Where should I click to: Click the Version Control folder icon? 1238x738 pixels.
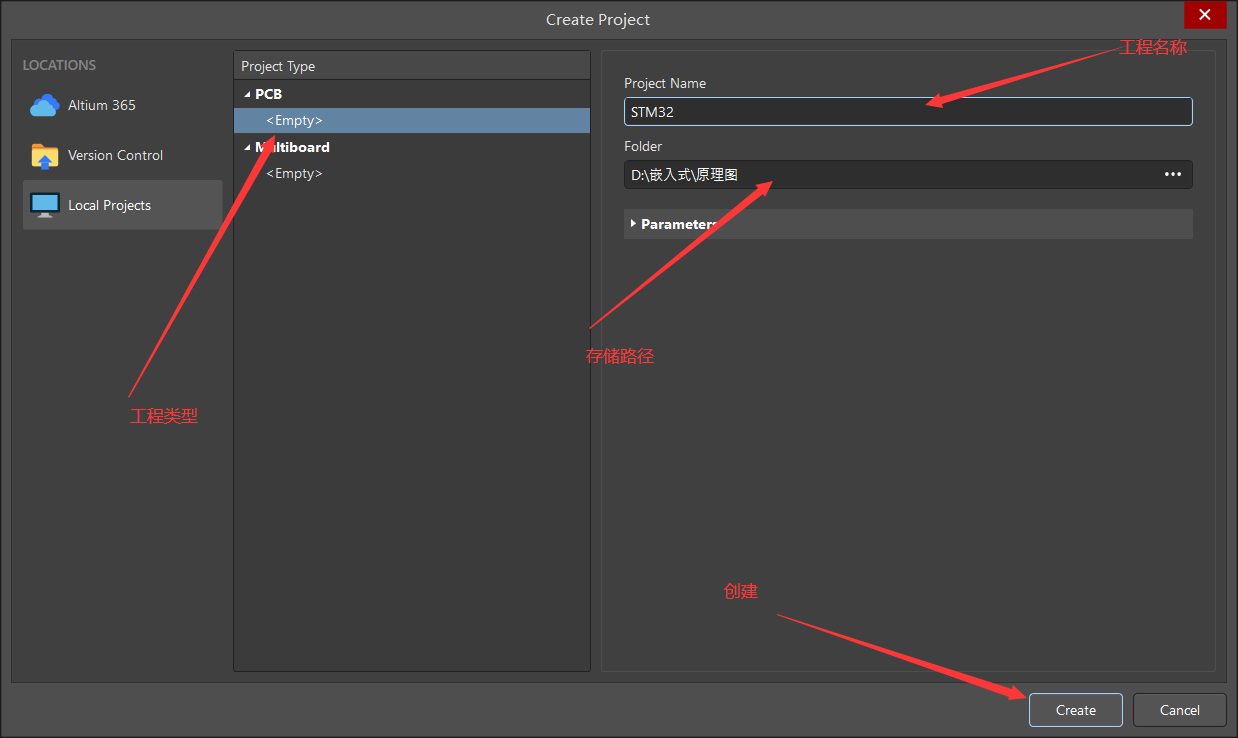point(45,156)
